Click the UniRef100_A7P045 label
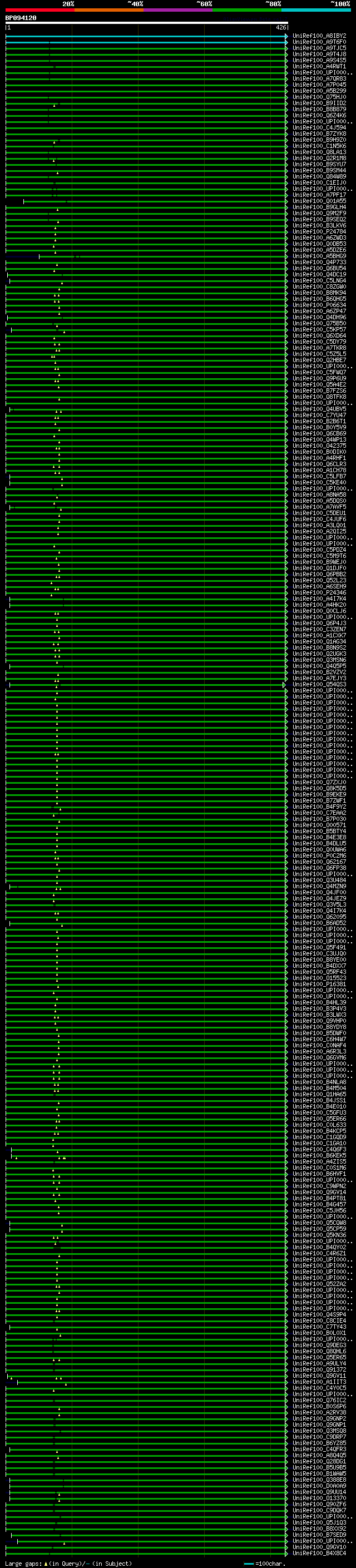This screenshot has height=1568, width=356. tap(319, 85)
